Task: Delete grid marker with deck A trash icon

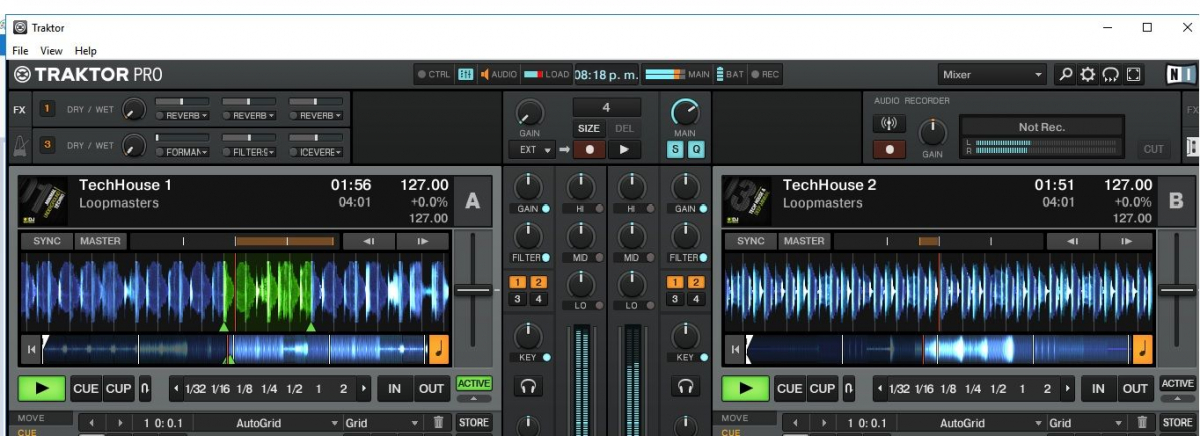Action: pos(437,423)
